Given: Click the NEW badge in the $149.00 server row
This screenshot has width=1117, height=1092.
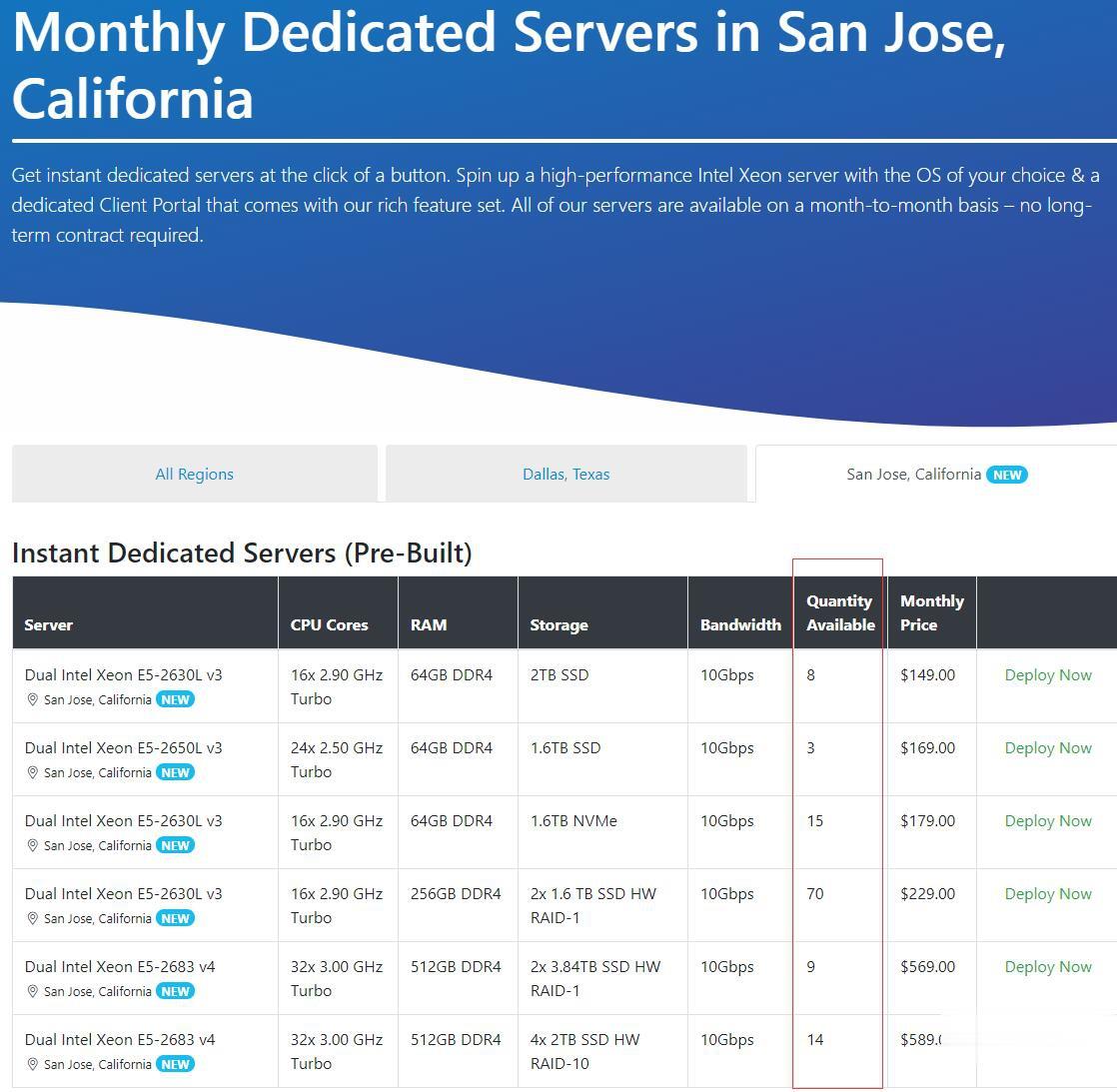Looking at the screenshot, I should point(175,699).
